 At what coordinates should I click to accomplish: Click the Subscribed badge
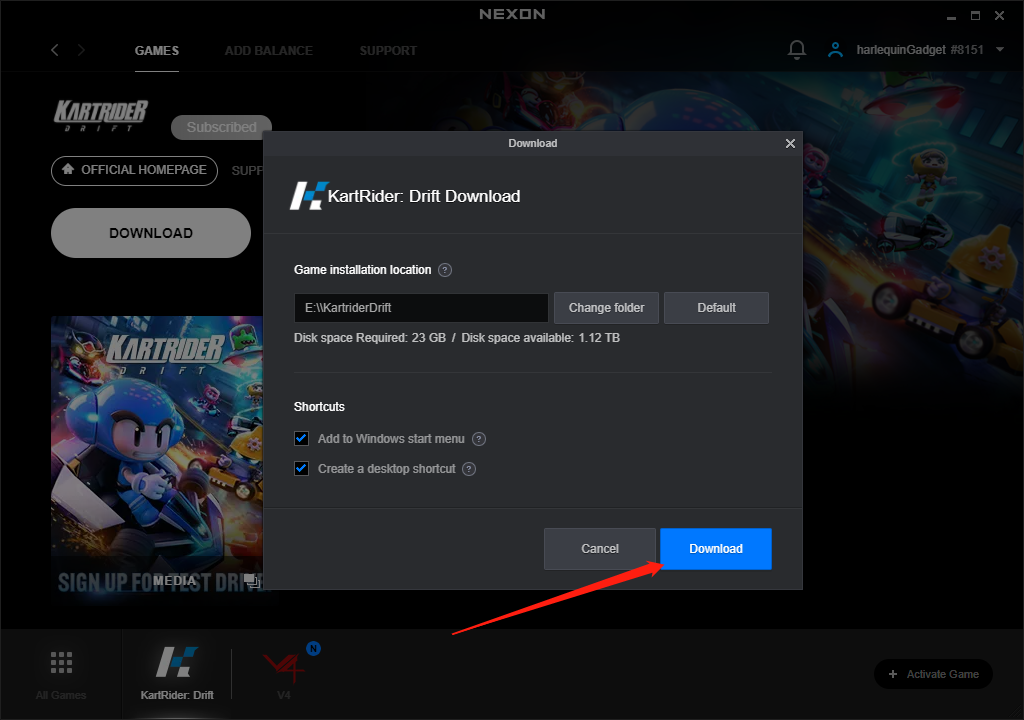(221, 127)
